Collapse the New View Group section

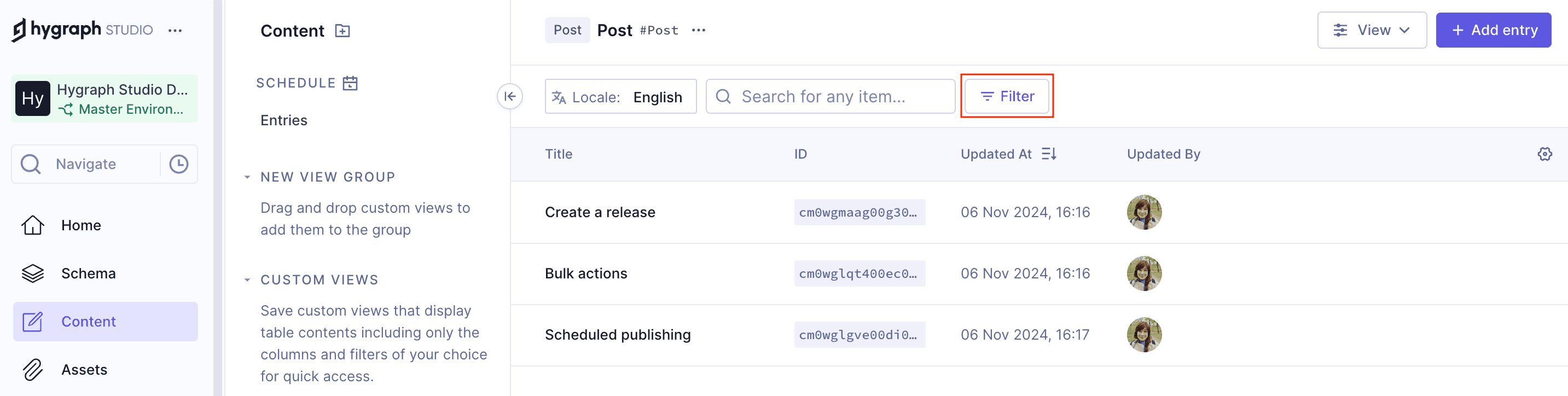pyautogui.click(x=247, y=177)
